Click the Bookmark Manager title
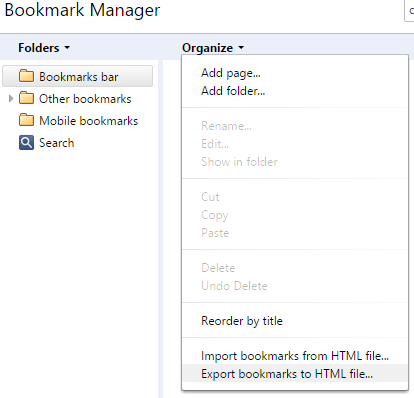The image size is (414, 398). pos(82,10)
